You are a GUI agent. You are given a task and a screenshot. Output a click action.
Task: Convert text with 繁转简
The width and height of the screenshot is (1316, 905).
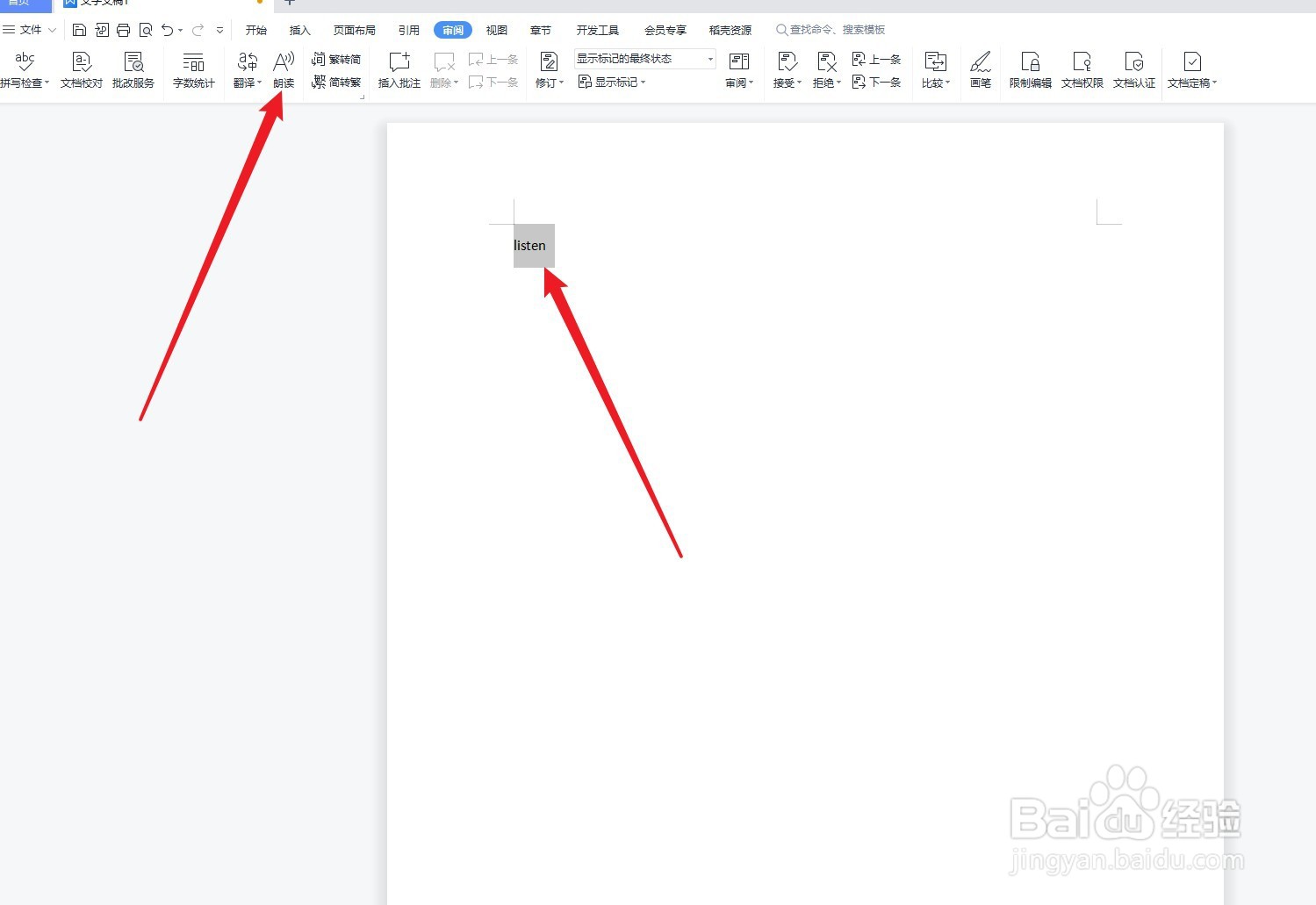click(x=336, y=59)
